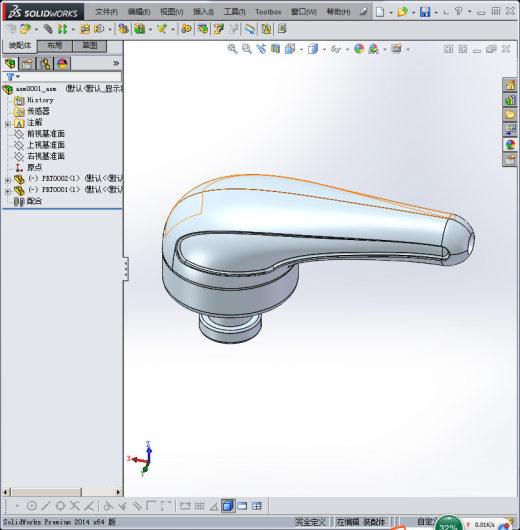
Task: Click the Previous View icon
Action: point(261,49)
